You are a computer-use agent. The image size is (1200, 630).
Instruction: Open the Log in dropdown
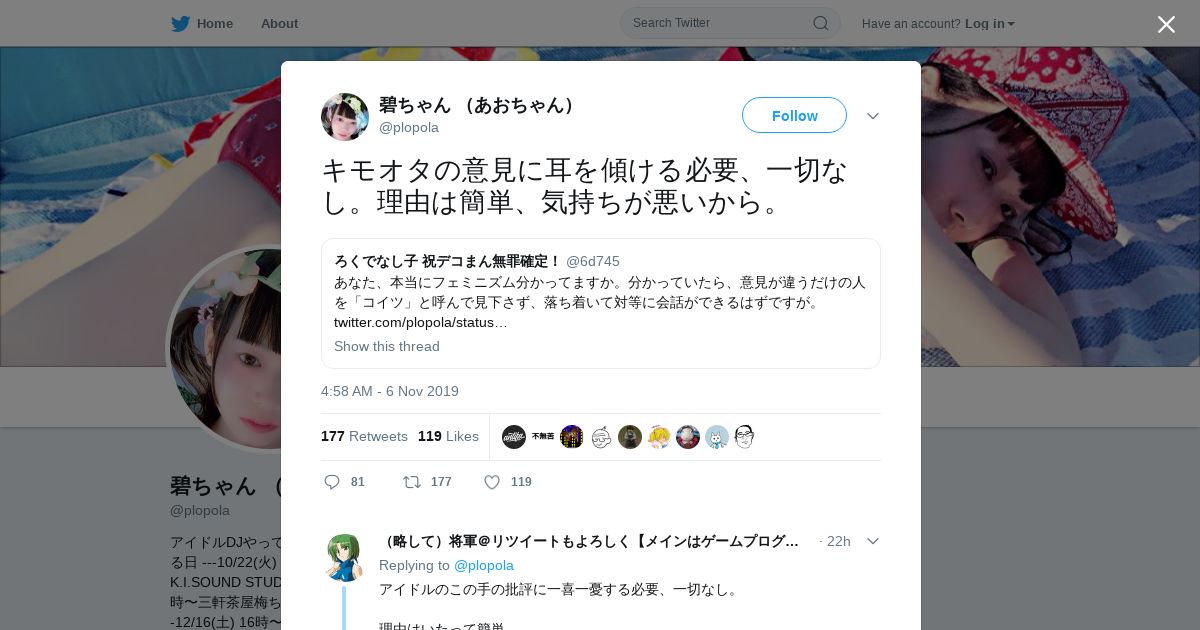coord(989,24)
